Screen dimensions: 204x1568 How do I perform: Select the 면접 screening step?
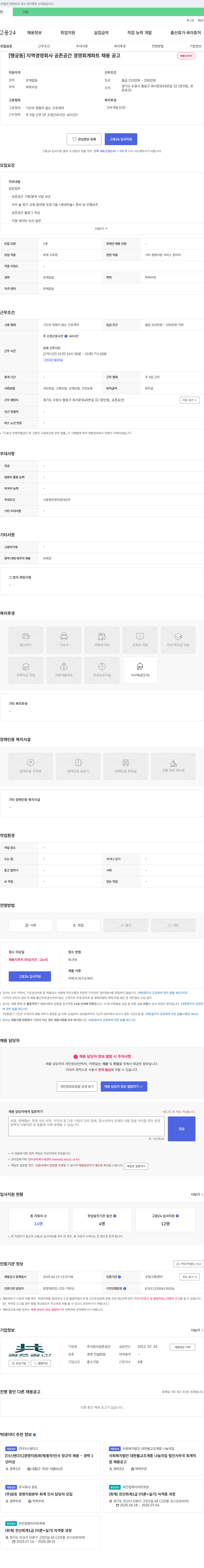pyautogui.click(x=78, y=925)
